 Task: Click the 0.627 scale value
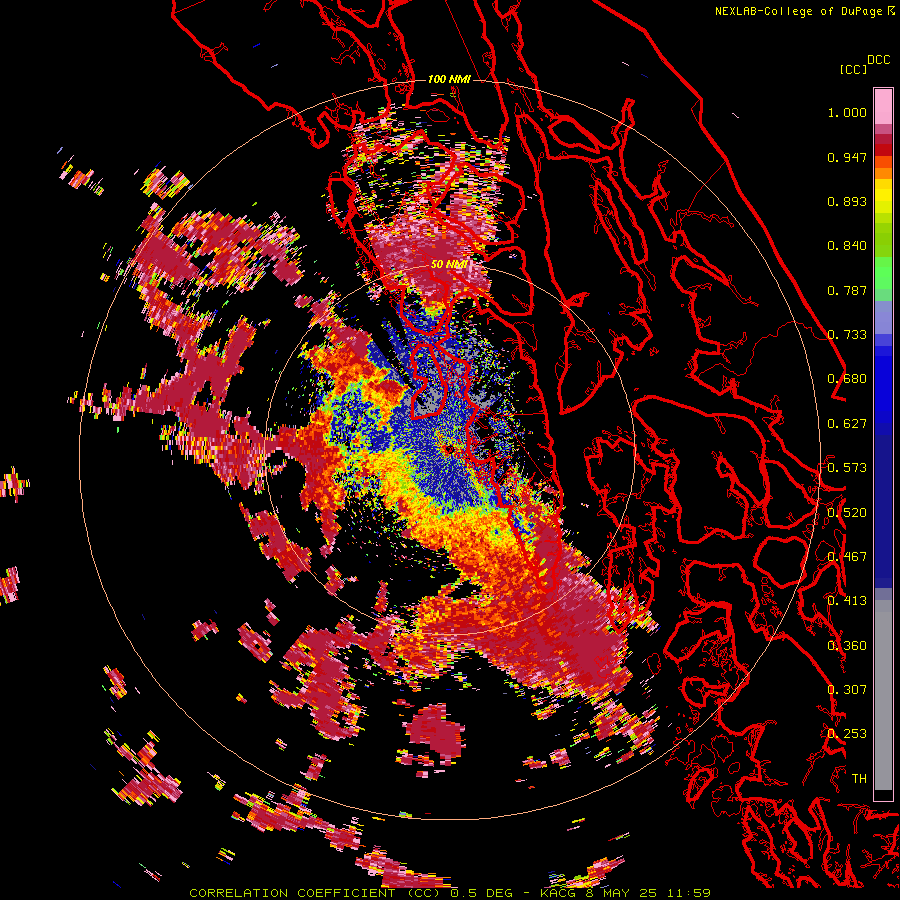pos(847,424)
